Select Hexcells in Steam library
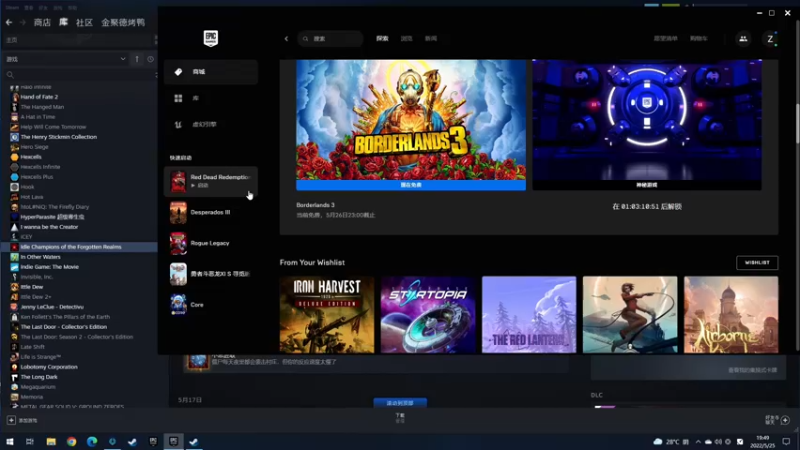The height and width of the screenshot is (450, 800). pyautogui.click(x=31, y=157)
